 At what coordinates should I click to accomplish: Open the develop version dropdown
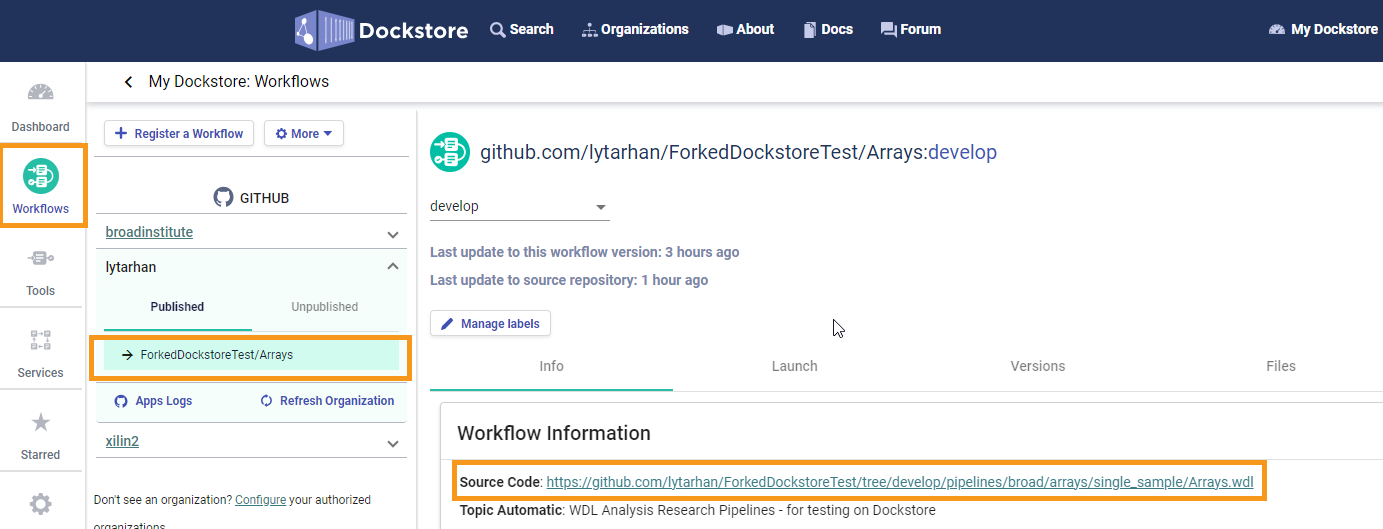[x=520, y=207]
